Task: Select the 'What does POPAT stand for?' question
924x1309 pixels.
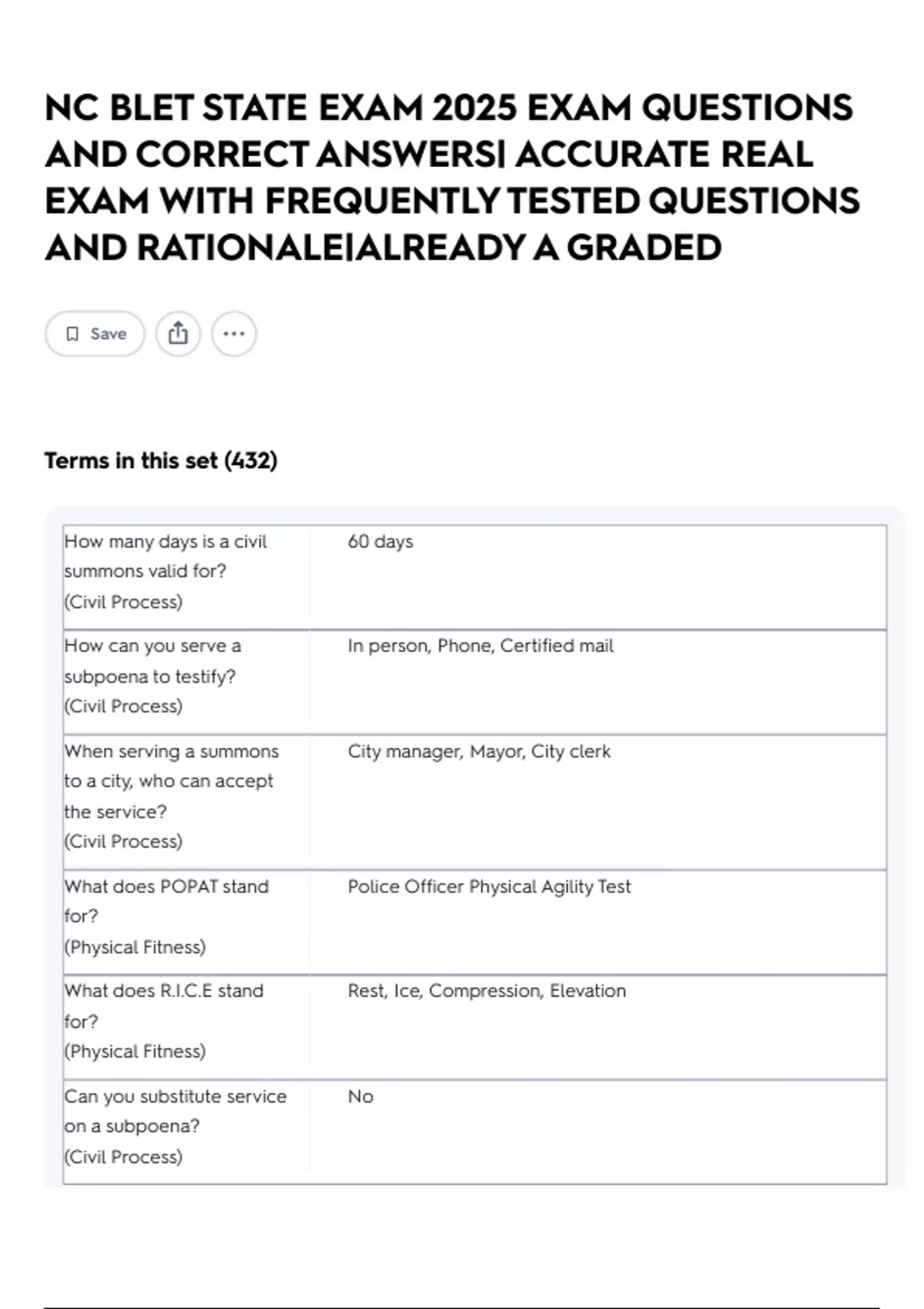Action: tap(166, 901)
